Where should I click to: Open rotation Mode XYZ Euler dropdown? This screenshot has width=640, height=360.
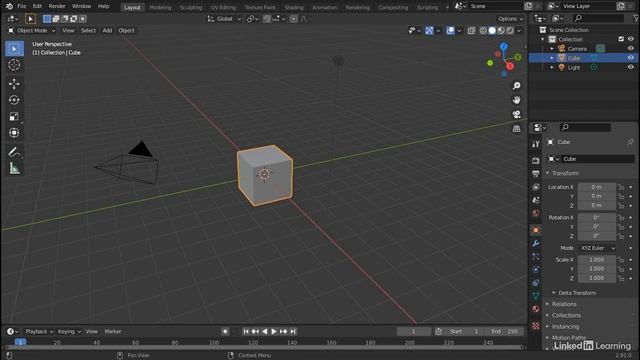click(x=597, y=248)
